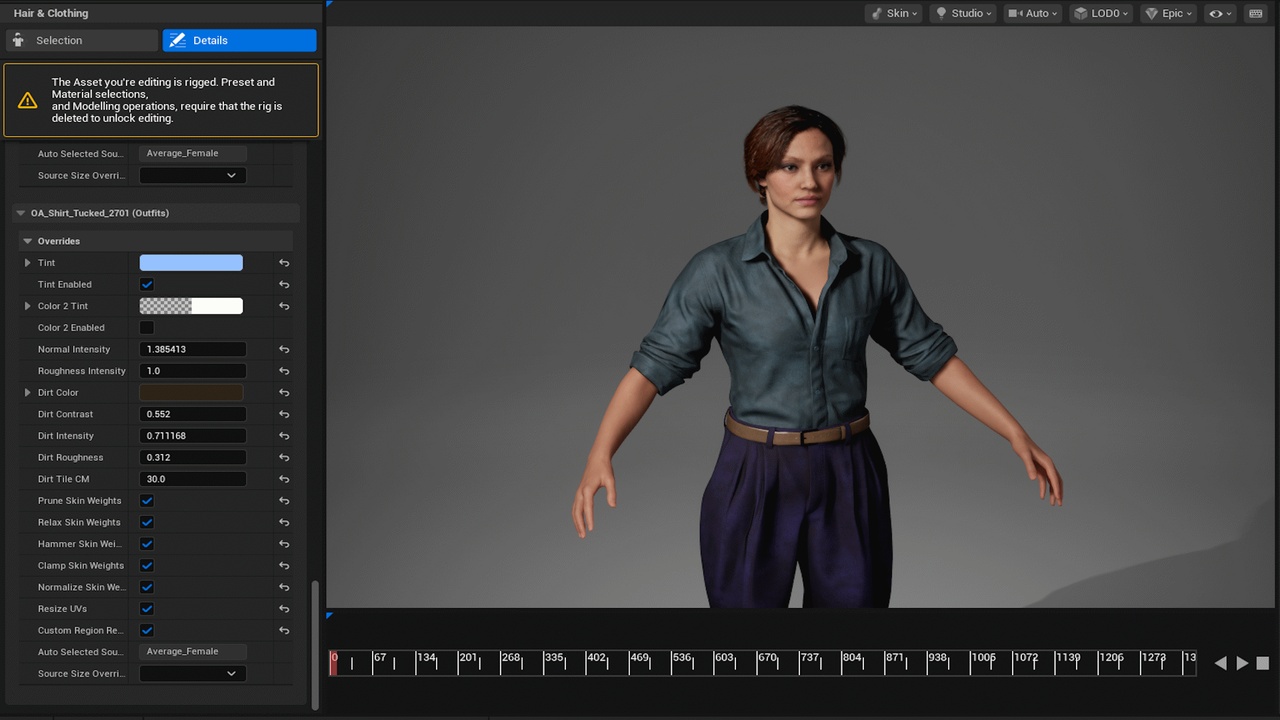
Task: Uncheck Prune Skin Weights
Action: point(147,501)
